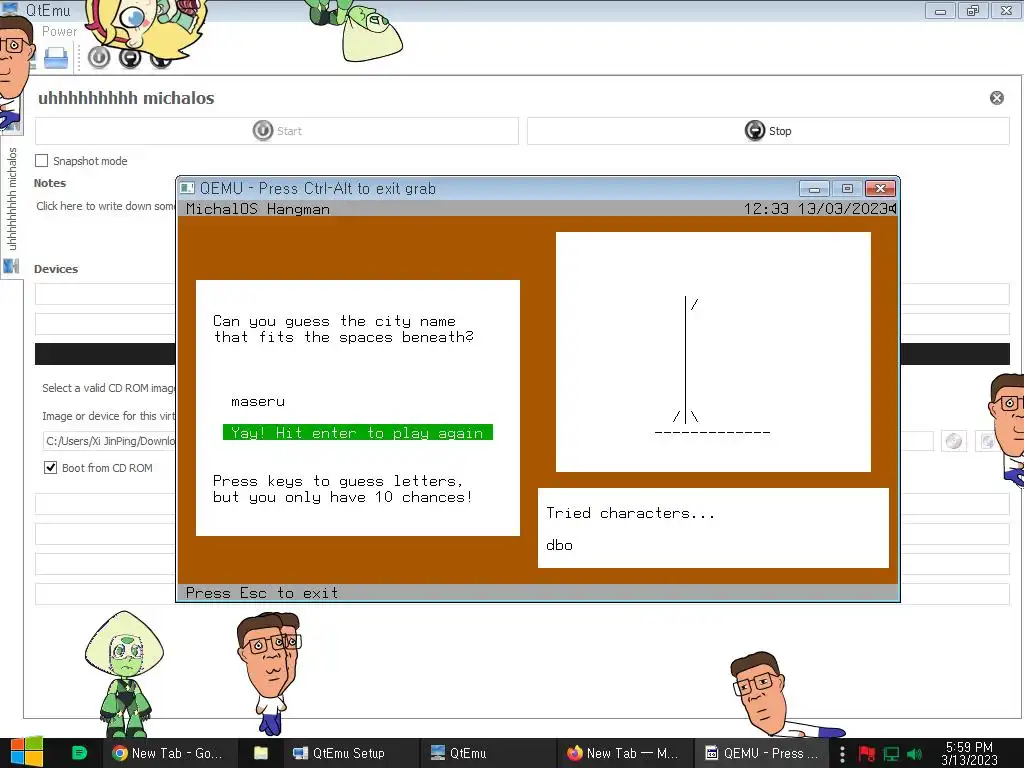Screen dimensions: 1024x768
Task: Click the 'Tried characters...' label
Action: 630,513
